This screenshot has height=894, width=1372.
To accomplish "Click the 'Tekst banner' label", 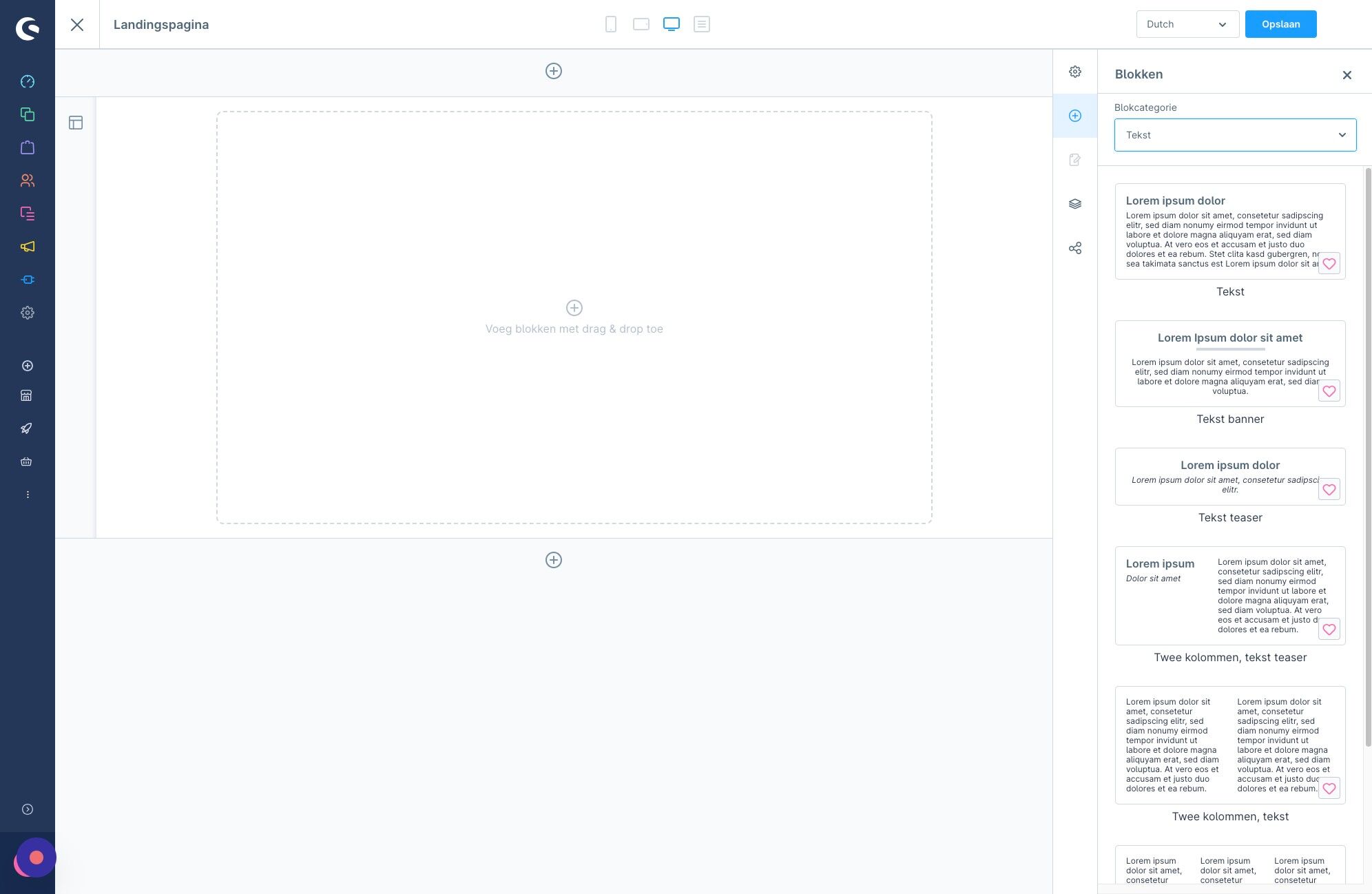I will click(x=1230, y=419).
